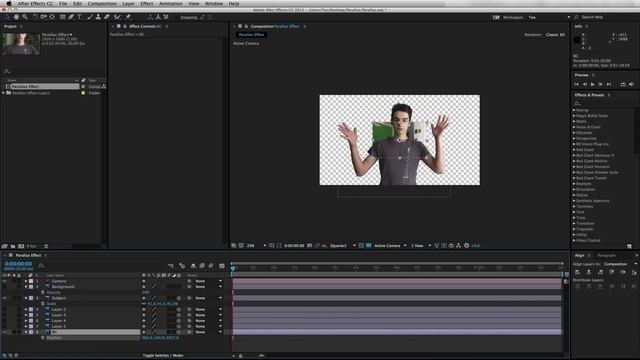The image size is (640, 360).
Task: Select the Brush tool
Action: pos(90,17)
